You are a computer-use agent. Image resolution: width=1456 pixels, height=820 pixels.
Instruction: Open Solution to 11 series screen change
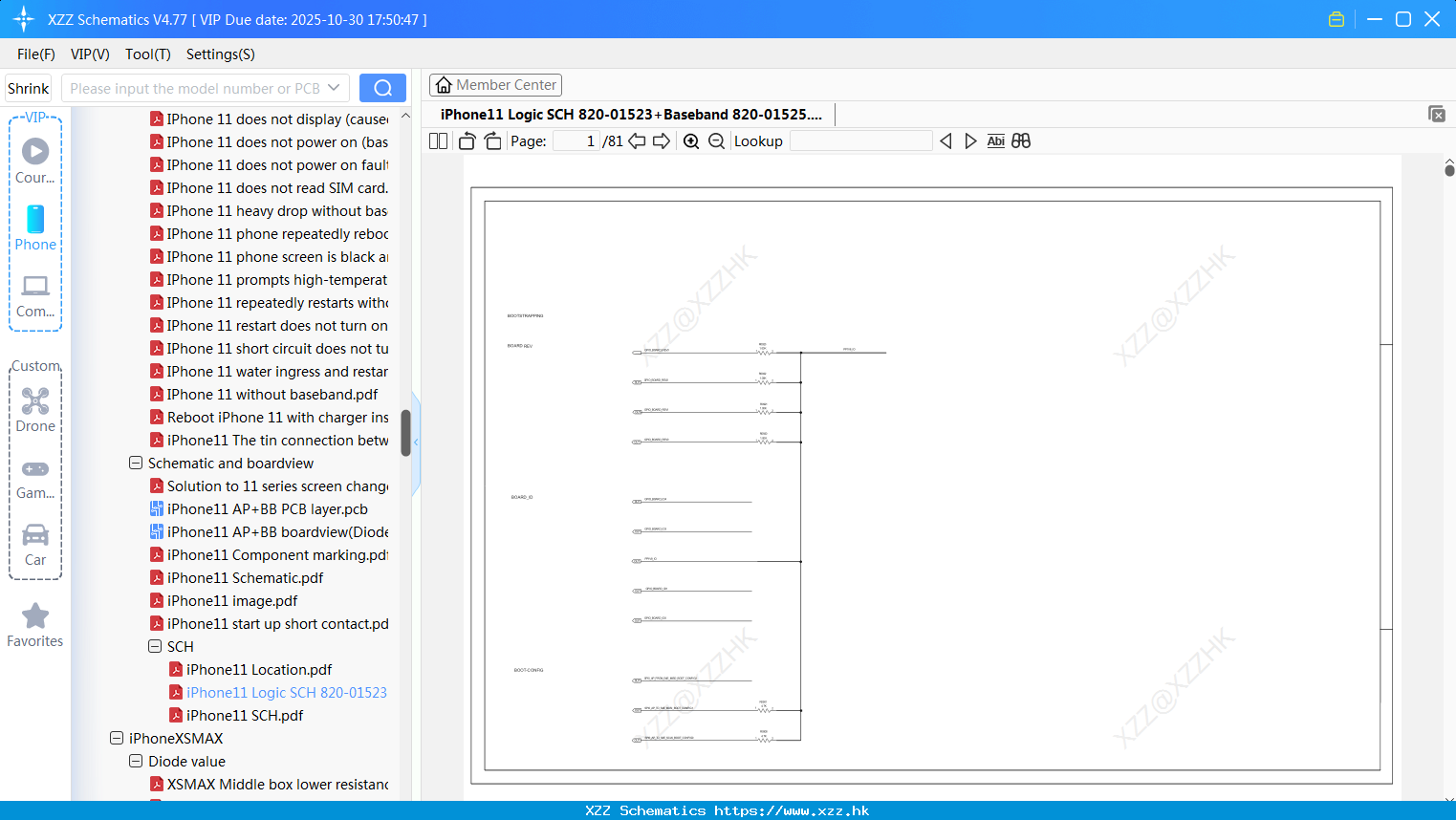click(x=277, y=486)
